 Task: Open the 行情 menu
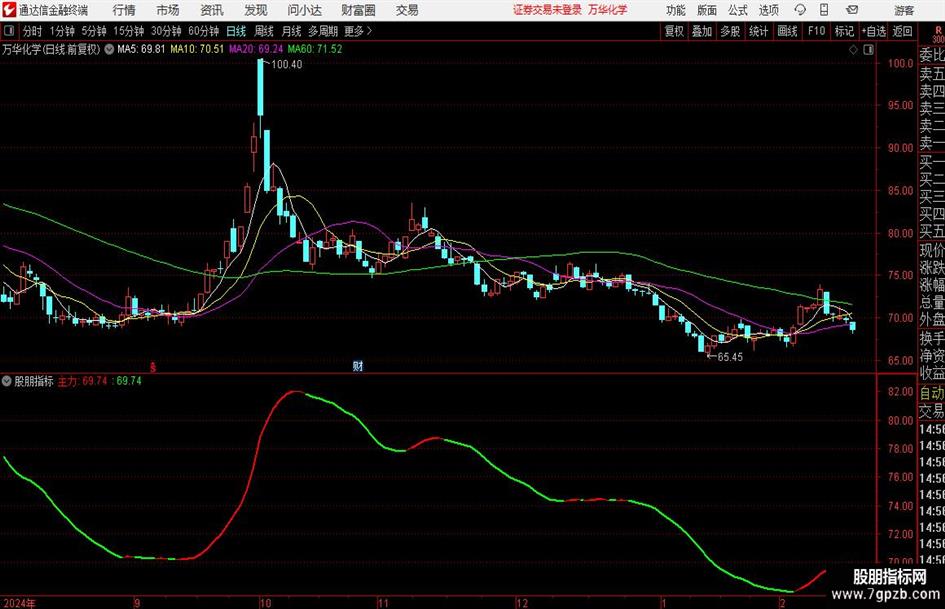[x=124, y=10]
